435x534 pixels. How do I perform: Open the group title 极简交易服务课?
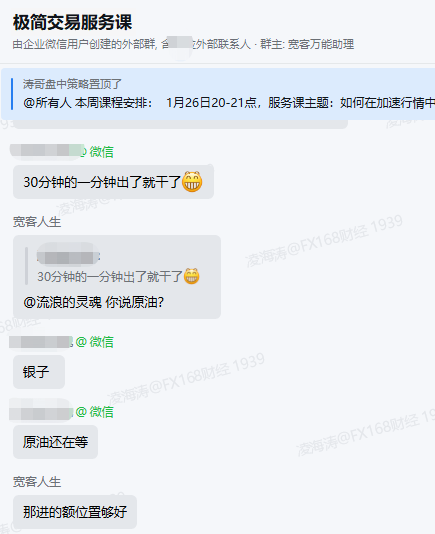click(72, 22)
